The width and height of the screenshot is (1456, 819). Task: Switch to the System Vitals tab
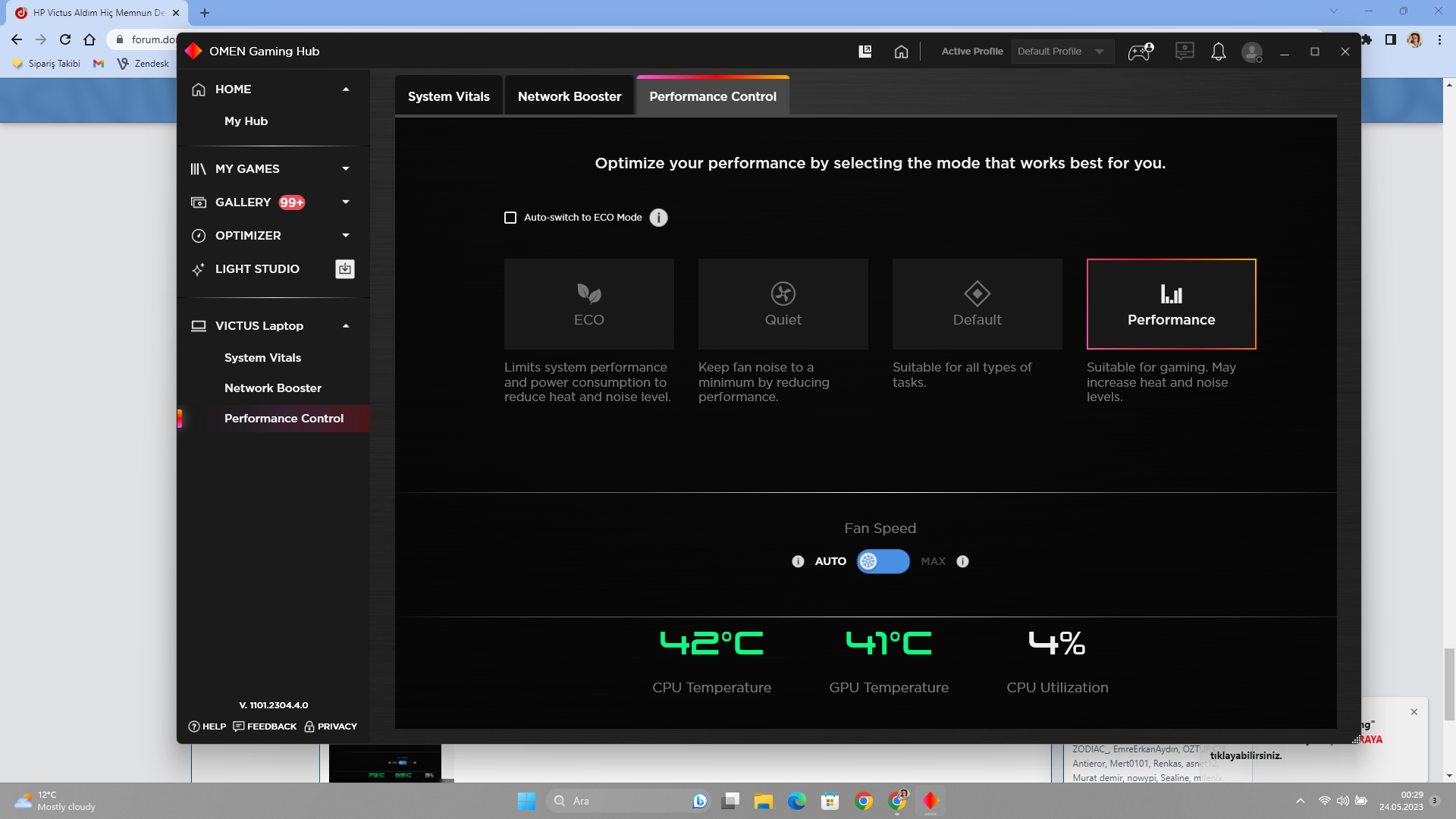click(x=448, y=96)
